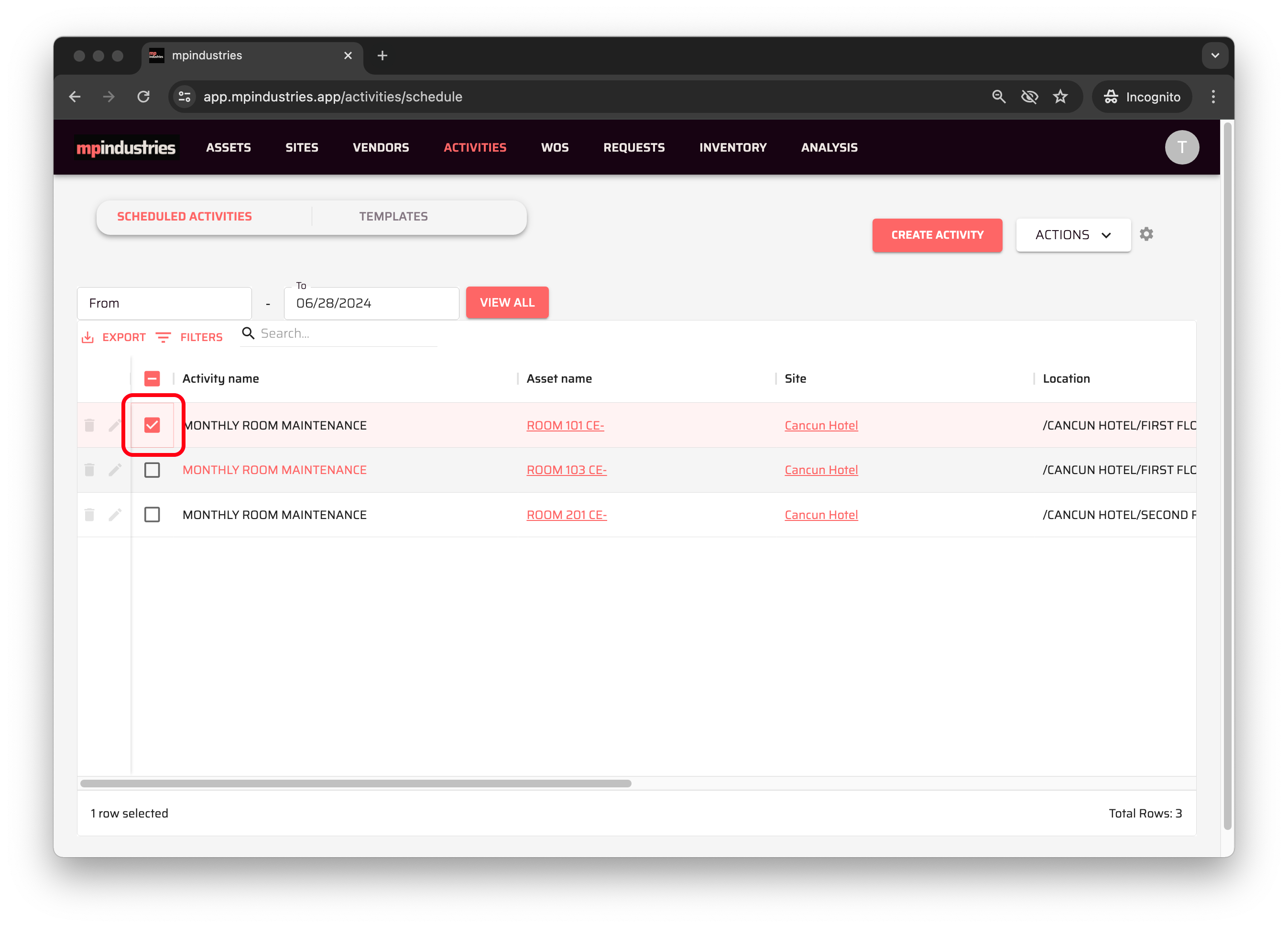Open the browser tab list chevron
This screenshot has height=928, width=1288.
tap(1215, 55)
